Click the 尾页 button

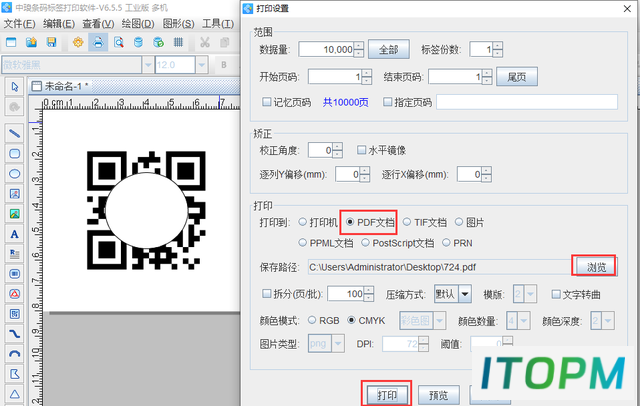(x=517, y=77)
